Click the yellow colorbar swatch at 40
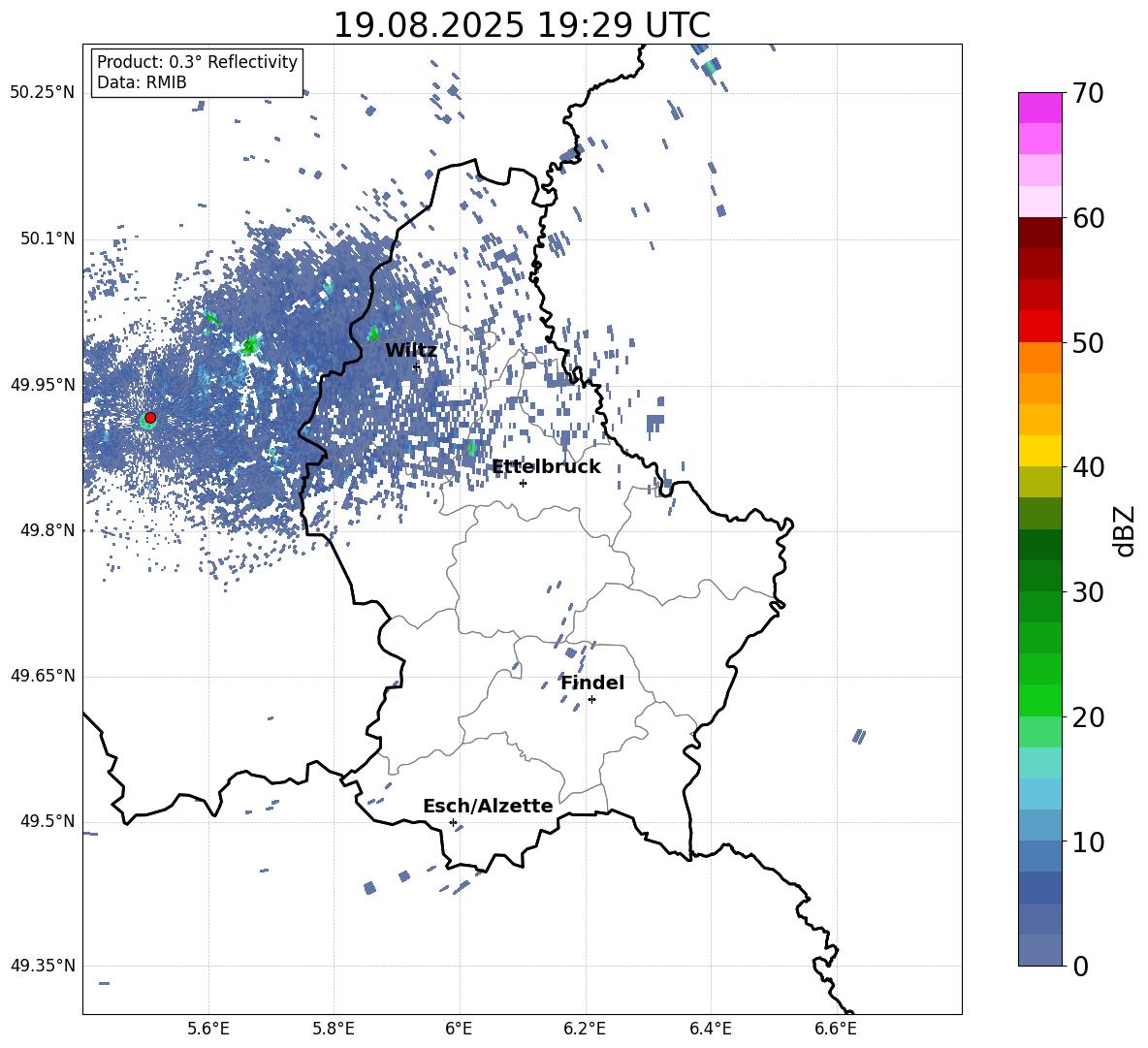The image size is (1148, 1048). (1039, 451)
